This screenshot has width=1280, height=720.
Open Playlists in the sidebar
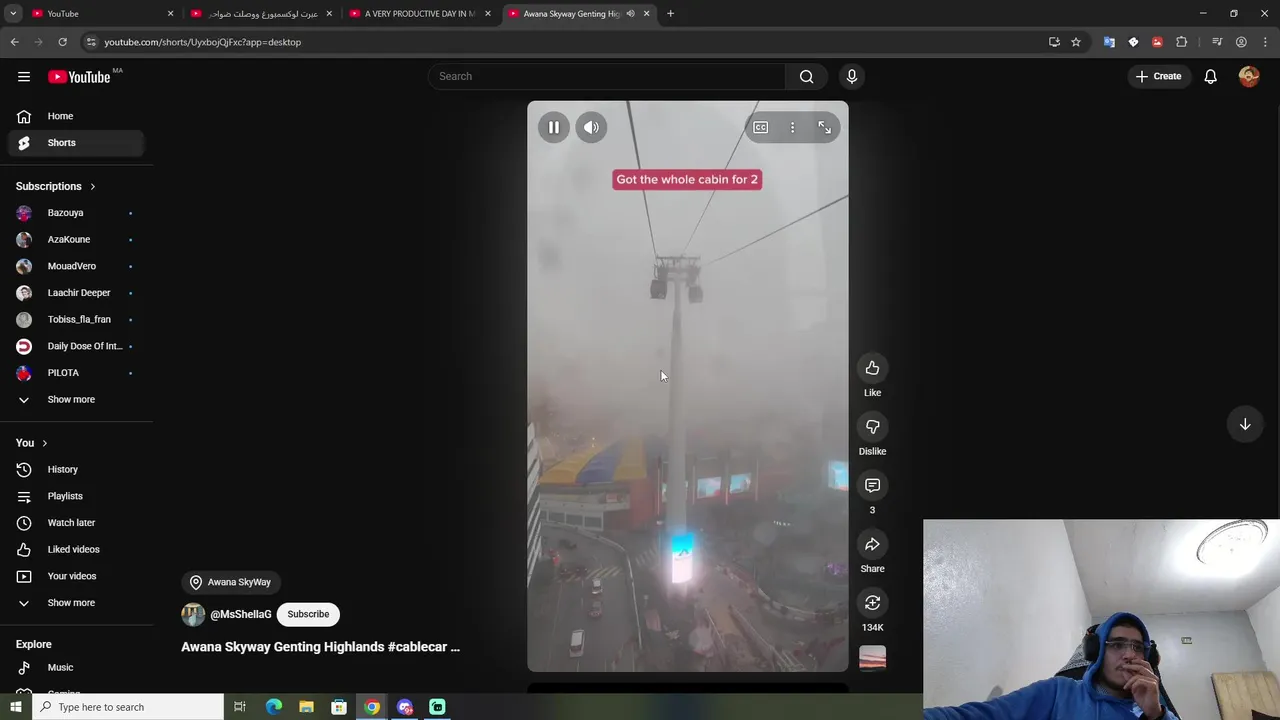[x=76, y=496]
